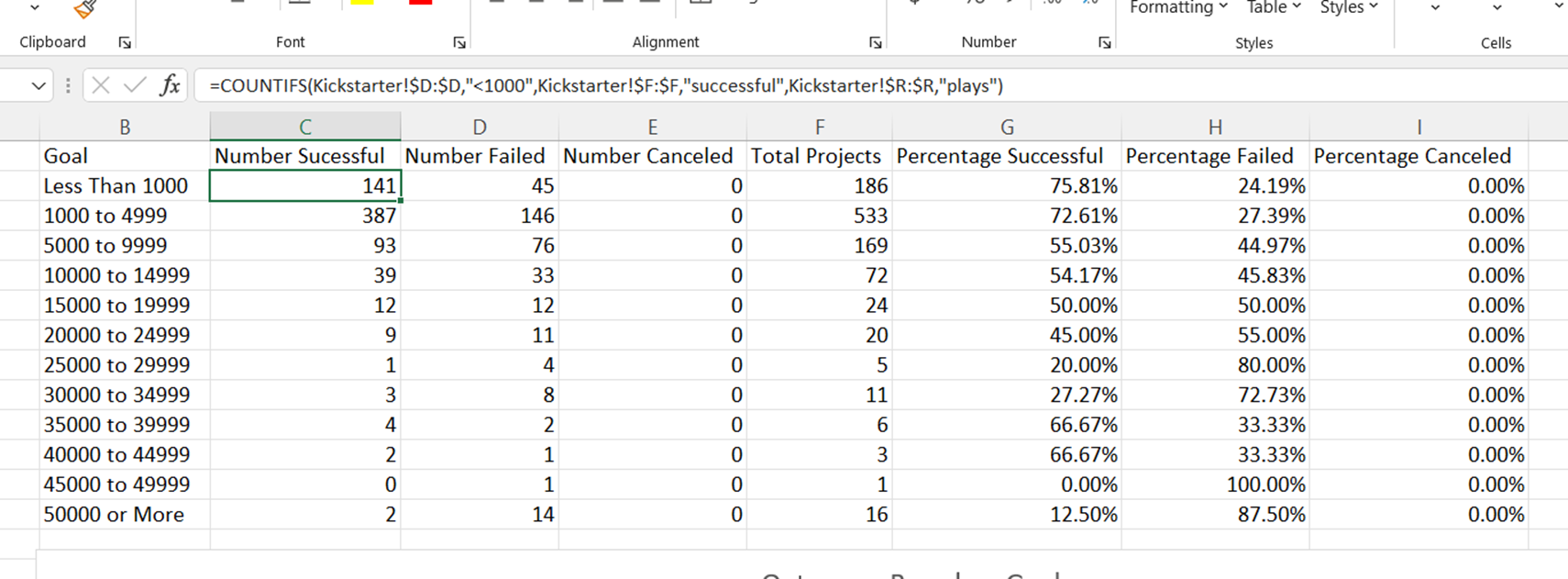The height and width of the screenshot is (579, 1568).
Task: Open the Format as Table dropdown
Action: pyautogui.click(x=1274, y=7)
